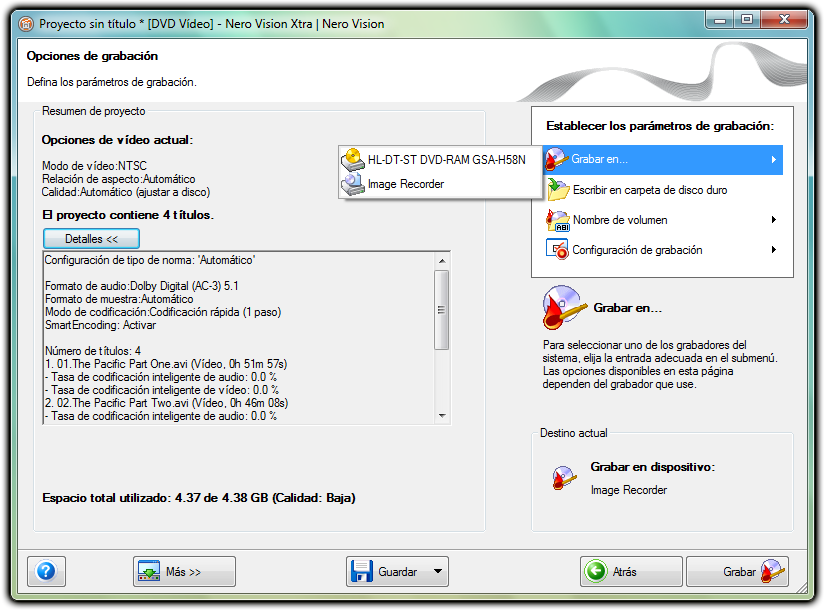Close the Nero Vision window
The width and height of the screenshot is (825, 610).
784,19
